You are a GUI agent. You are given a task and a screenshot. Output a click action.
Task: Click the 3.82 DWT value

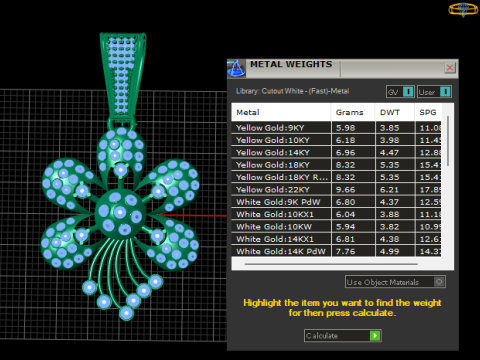(390, 227)
